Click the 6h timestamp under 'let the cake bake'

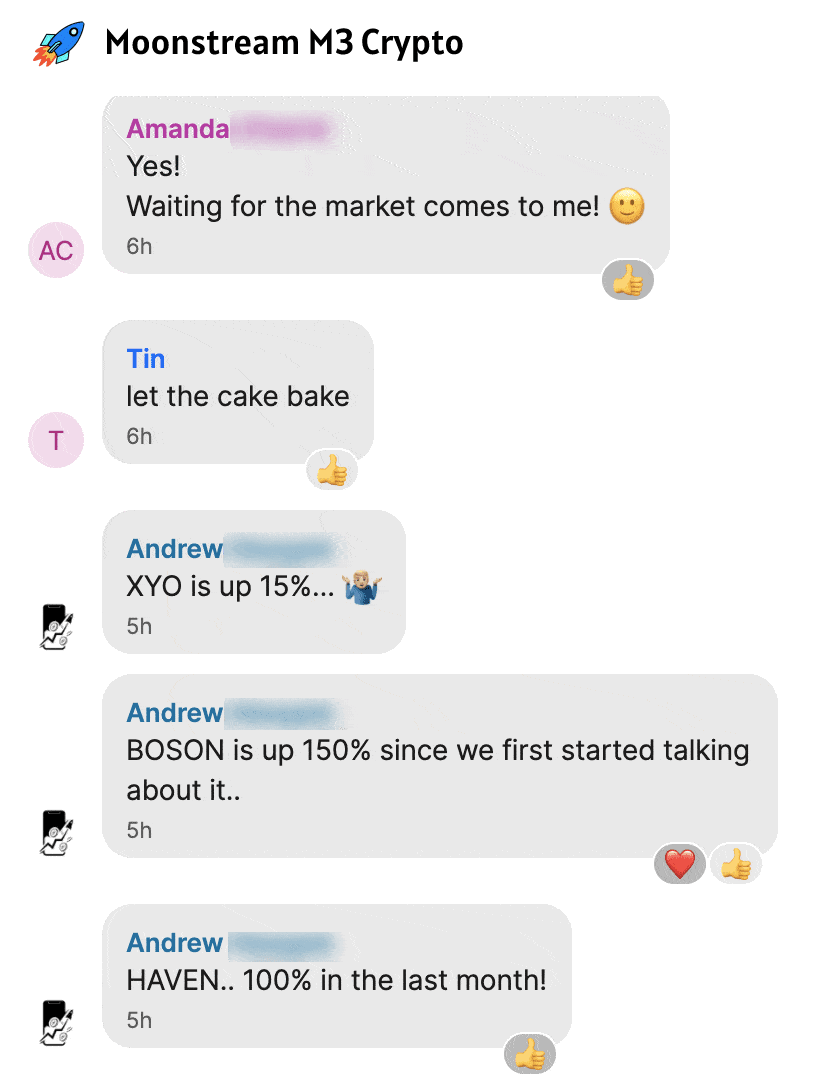[x=139, y=437]
